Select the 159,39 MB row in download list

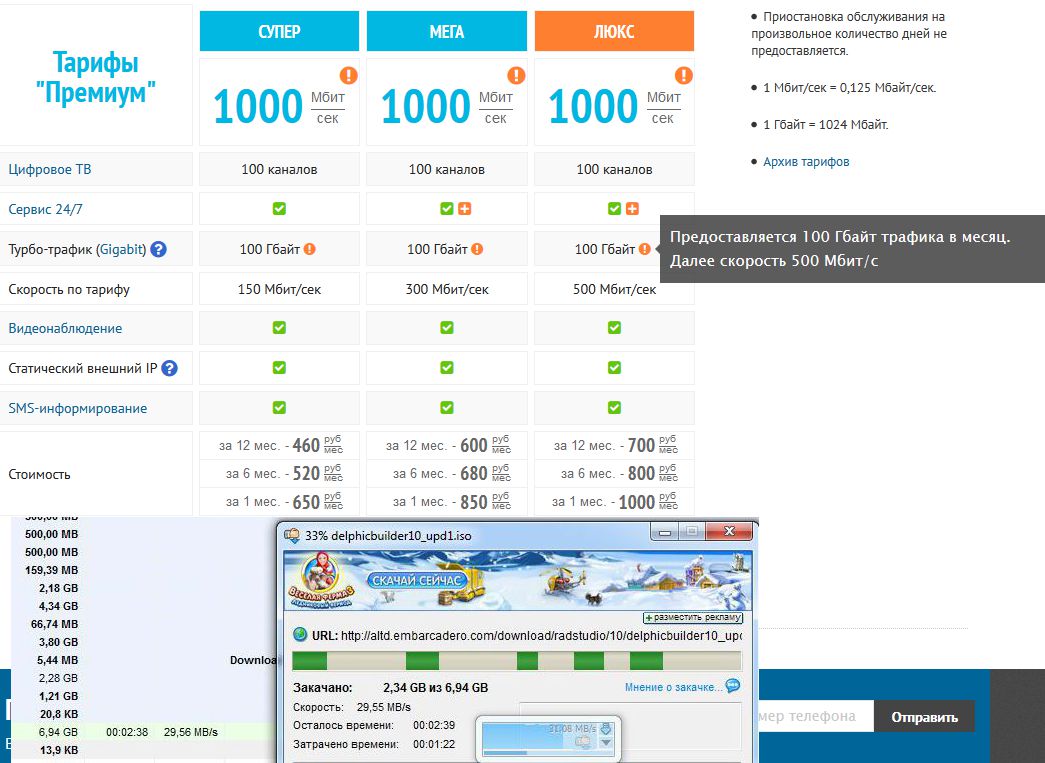144,570
